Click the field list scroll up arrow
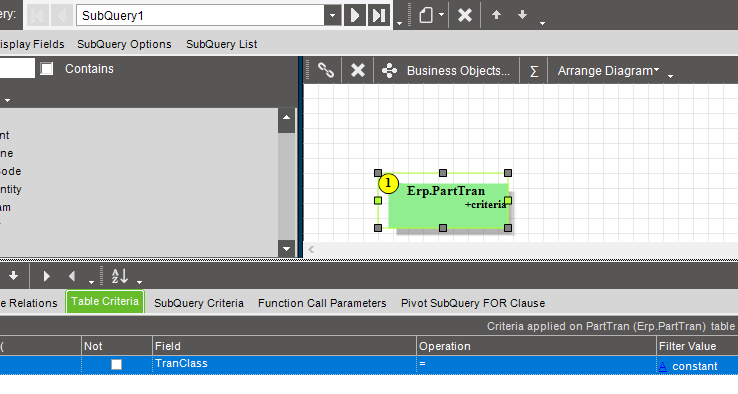Screen dimensions: 738x394 pyautogui.click(x=286, y=117)
